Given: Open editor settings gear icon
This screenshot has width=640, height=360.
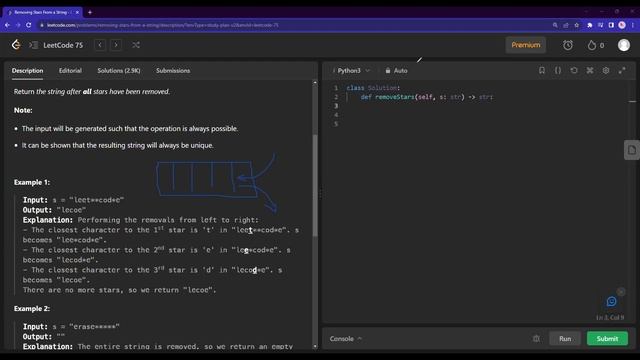Looking at the screenshot, I should (x=606, y=70).
